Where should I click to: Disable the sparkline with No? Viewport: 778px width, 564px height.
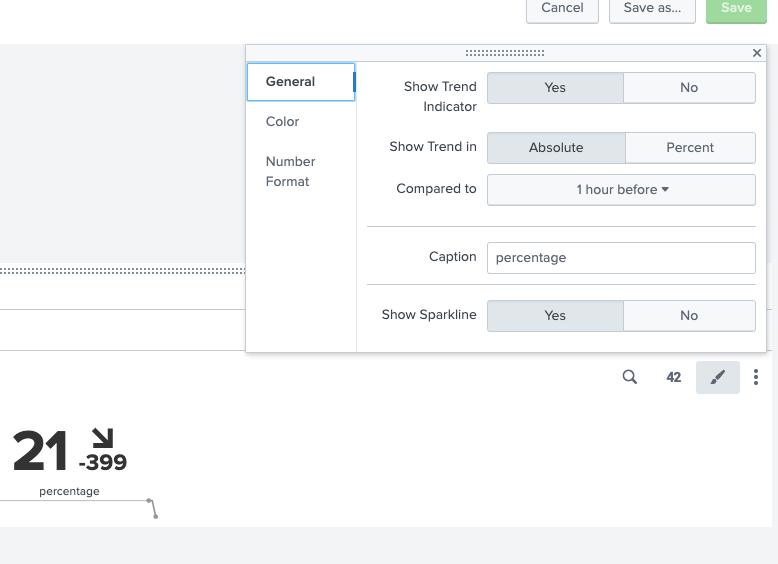[x=689, y=315]
